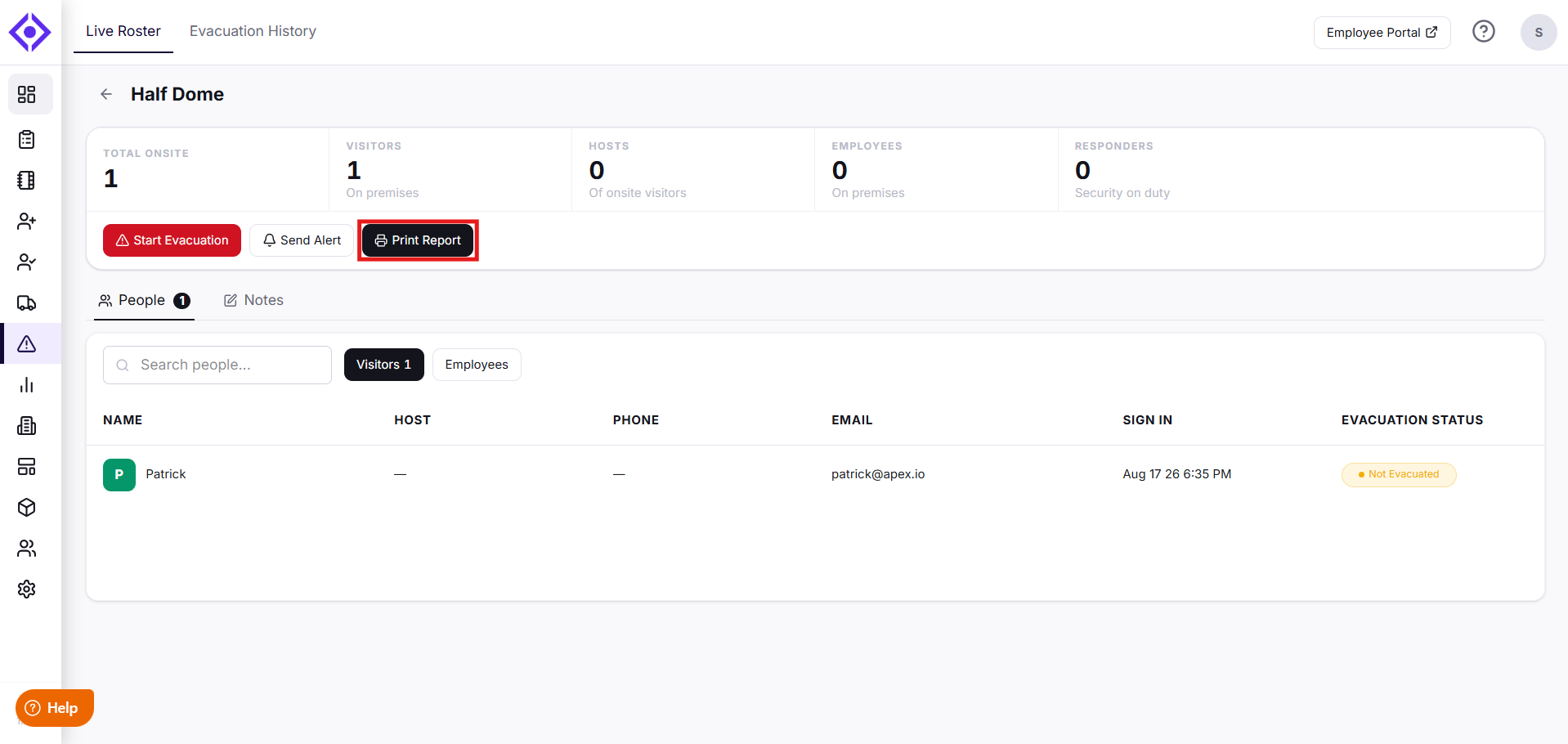
Task: Open the dashboard grid icon in sidebar
Action: point(27,95)
